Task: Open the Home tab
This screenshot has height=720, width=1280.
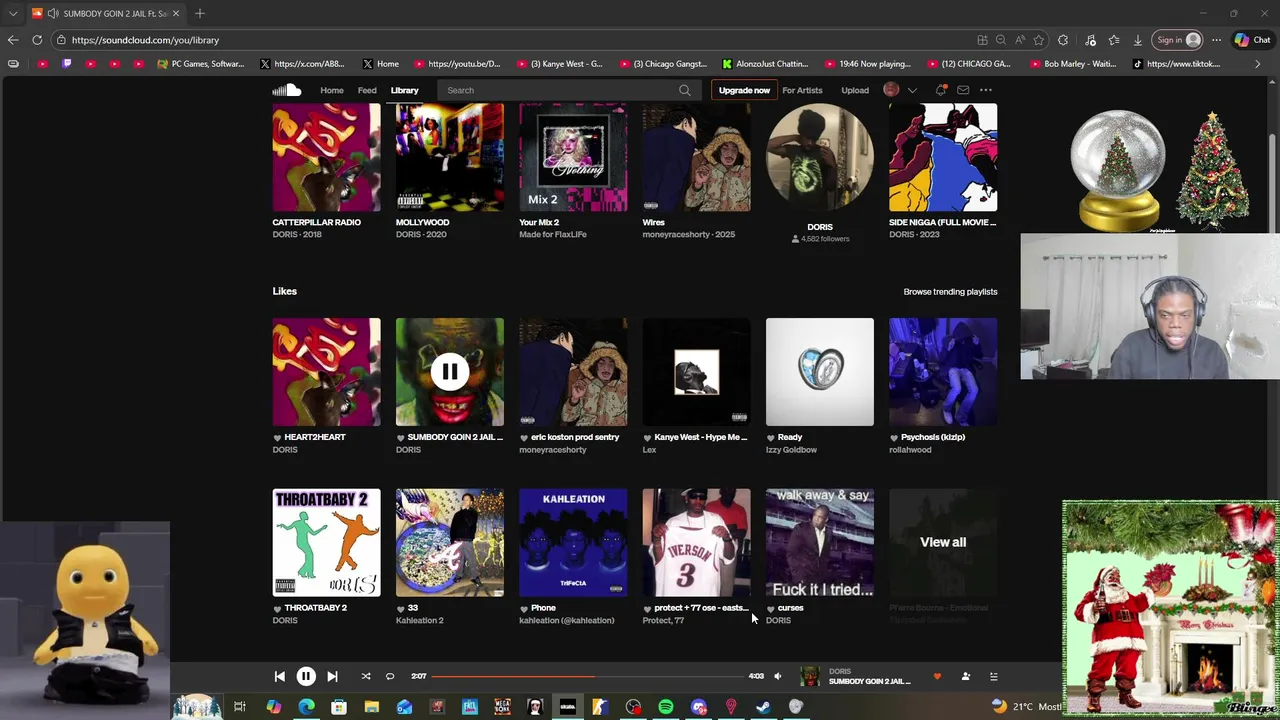Action: click(332, 90)
